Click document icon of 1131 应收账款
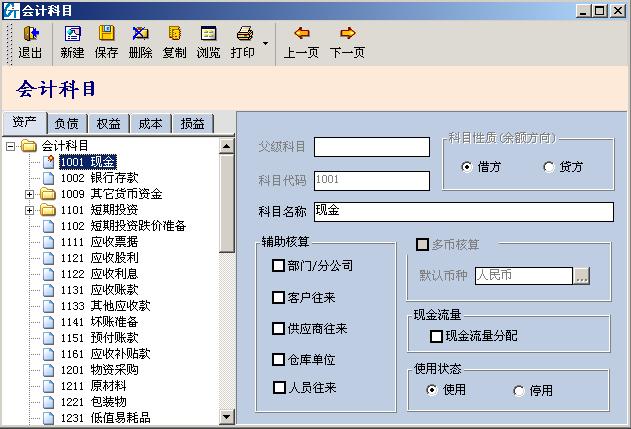631x429 pixels. pyautogui.click(x=49, y=290)
